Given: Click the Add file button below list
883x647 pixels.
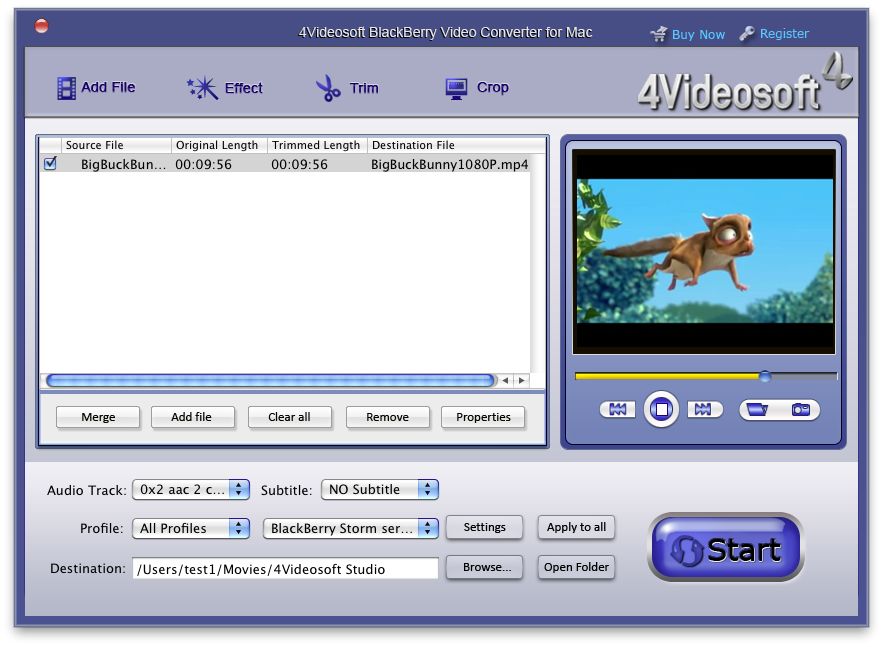Looking at the screenshot, I should [x=192, y=417].
